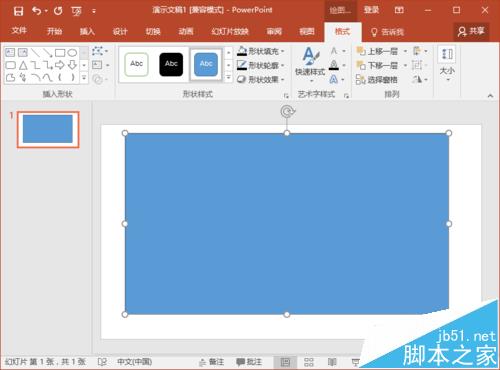Switch to the 审阅 (Review) tab
Screen dimensions: 500x370
pos(274,31)
